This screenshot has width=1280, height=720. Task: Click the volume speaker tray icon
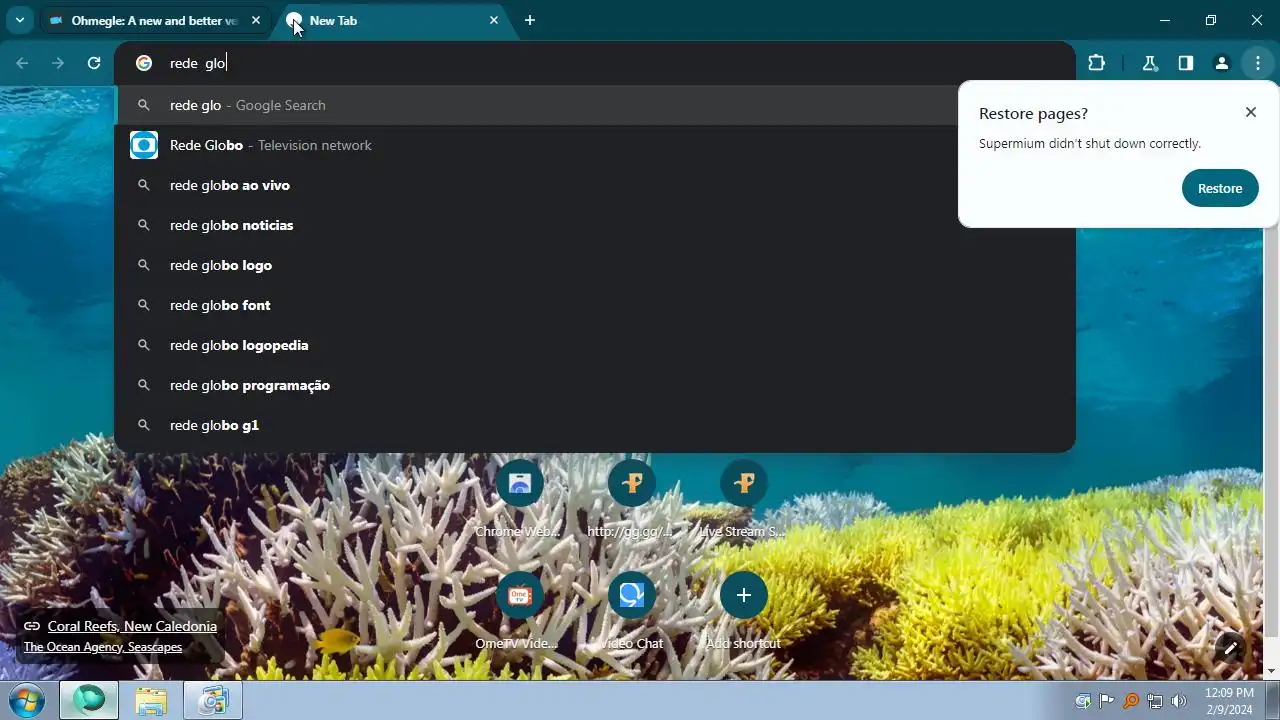(x=1179, y=701)
